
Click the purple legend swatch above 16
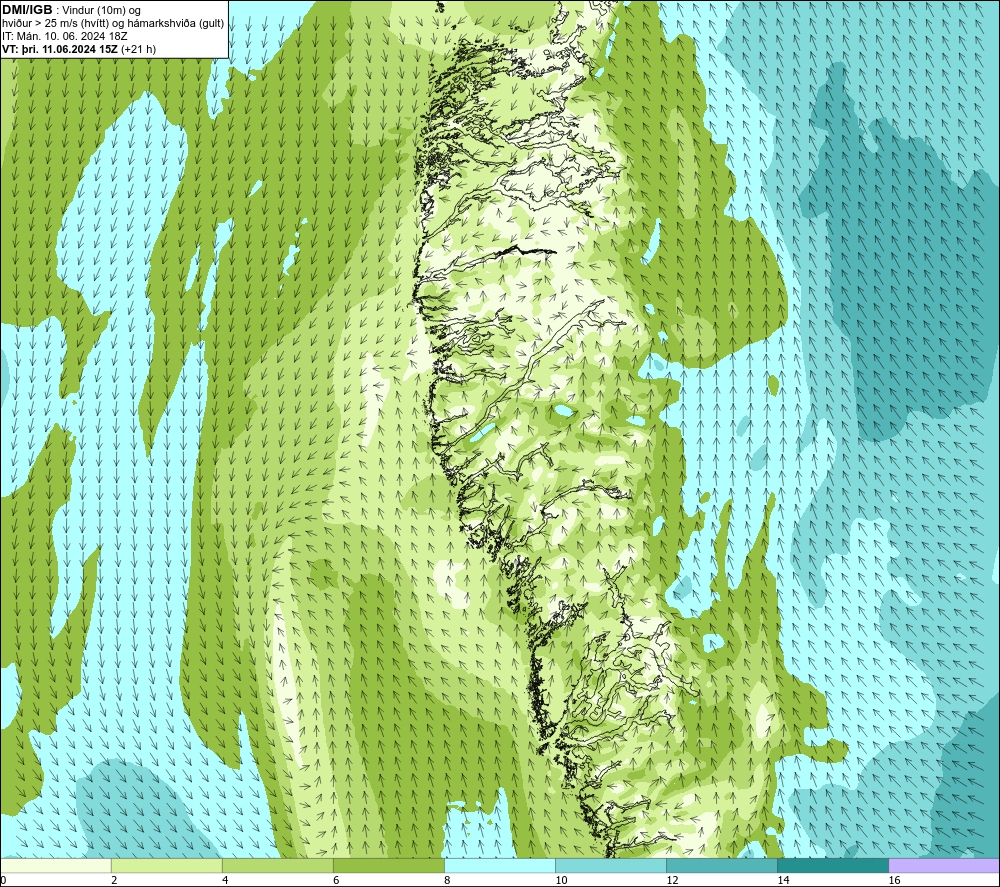click(944, 866)
